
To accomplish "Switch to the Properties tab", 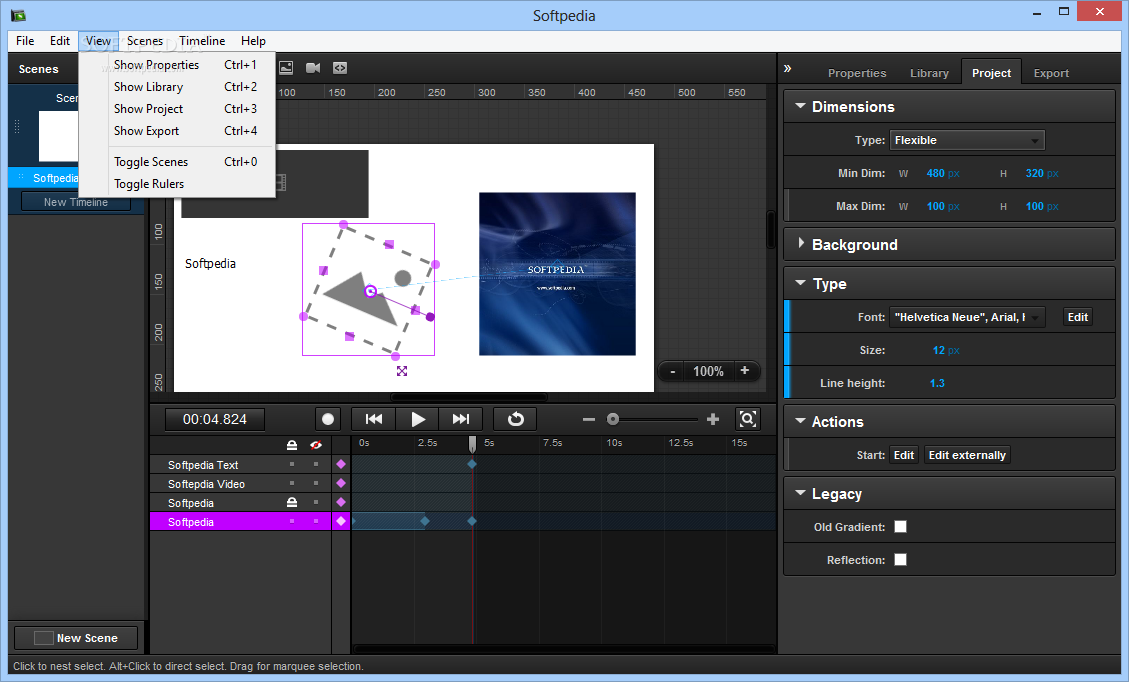I will pos(857,73).
